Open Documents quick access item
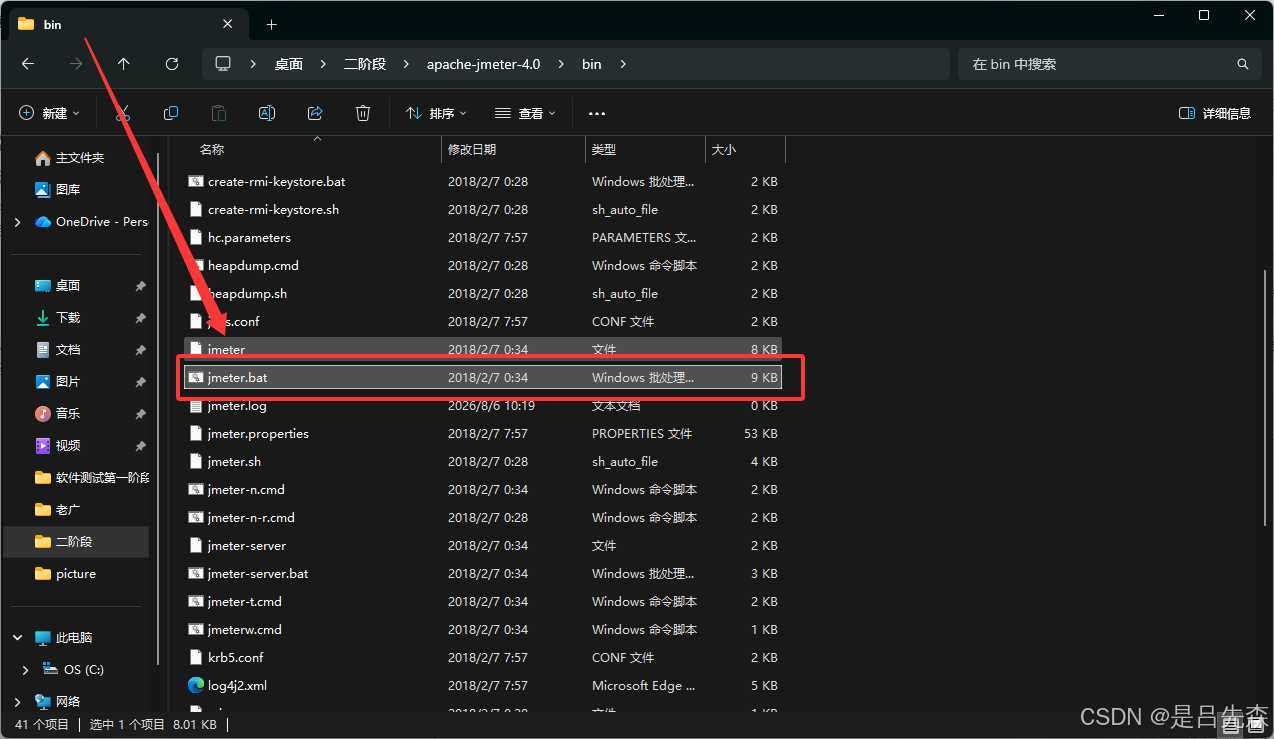1274x739 pixels. click(x=78, y=350)
